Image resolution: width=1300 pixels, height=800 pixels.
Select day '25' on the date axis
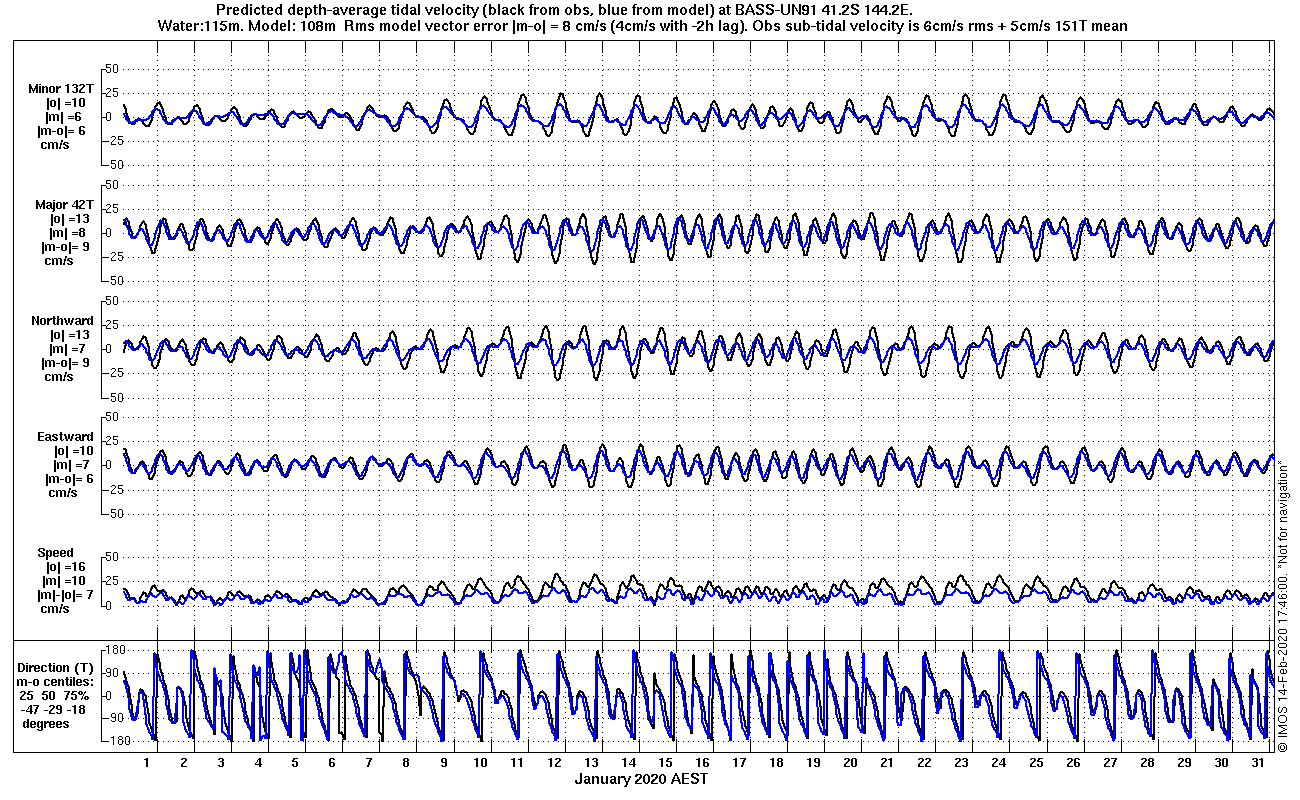(x=1035, y=762)
